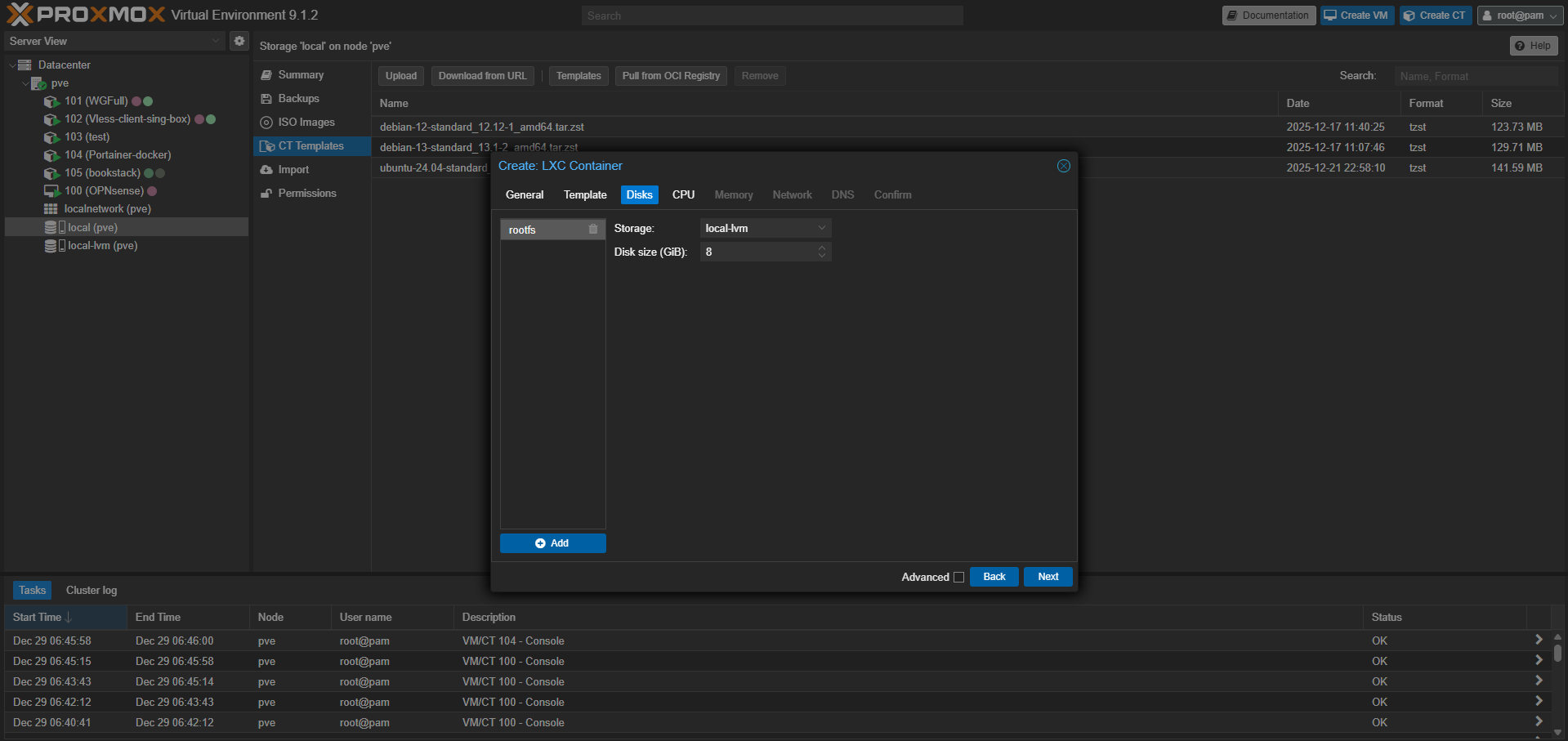
Task: Switch to the General tab
Action: 525,194
